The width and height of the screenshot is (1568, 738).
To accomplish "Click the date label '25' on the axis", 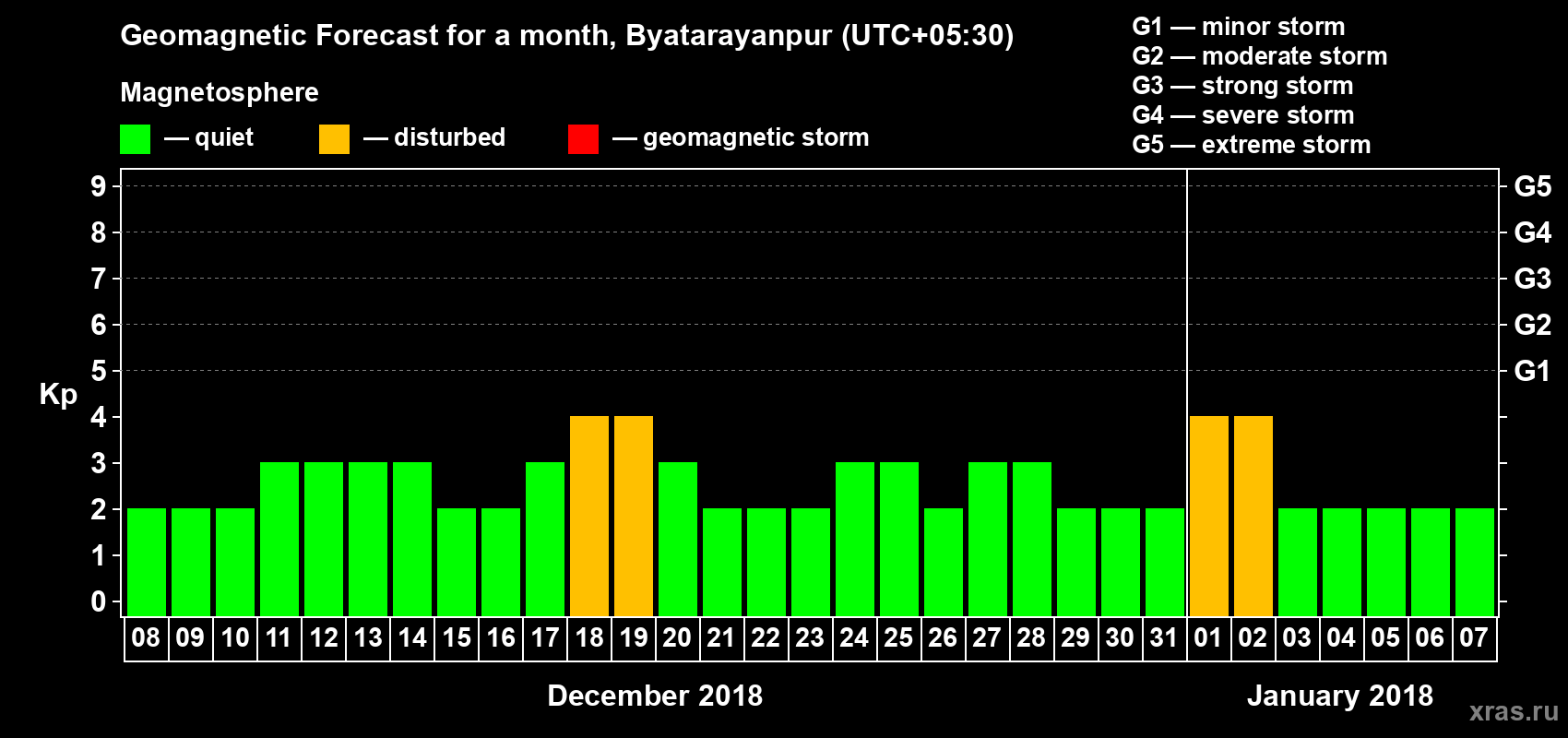I will (898, 638).
